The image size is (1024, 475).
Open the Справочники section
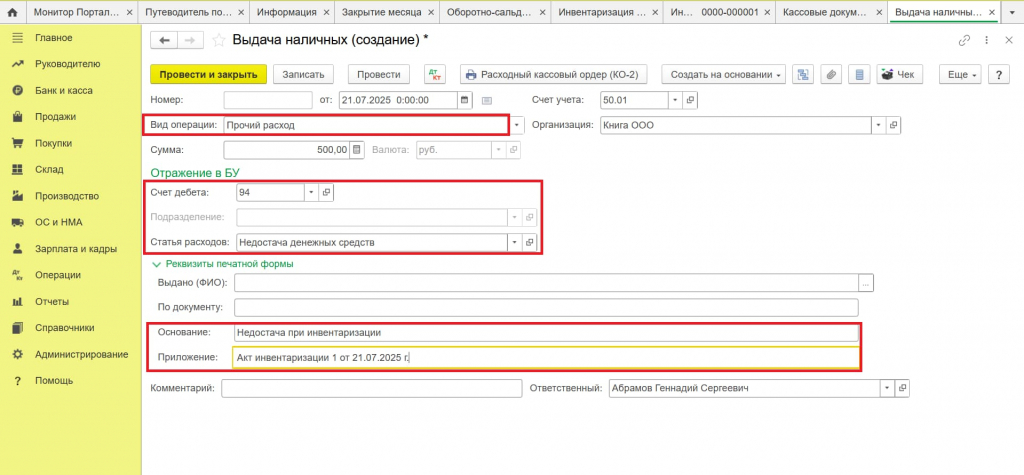[x=65, y=328]
